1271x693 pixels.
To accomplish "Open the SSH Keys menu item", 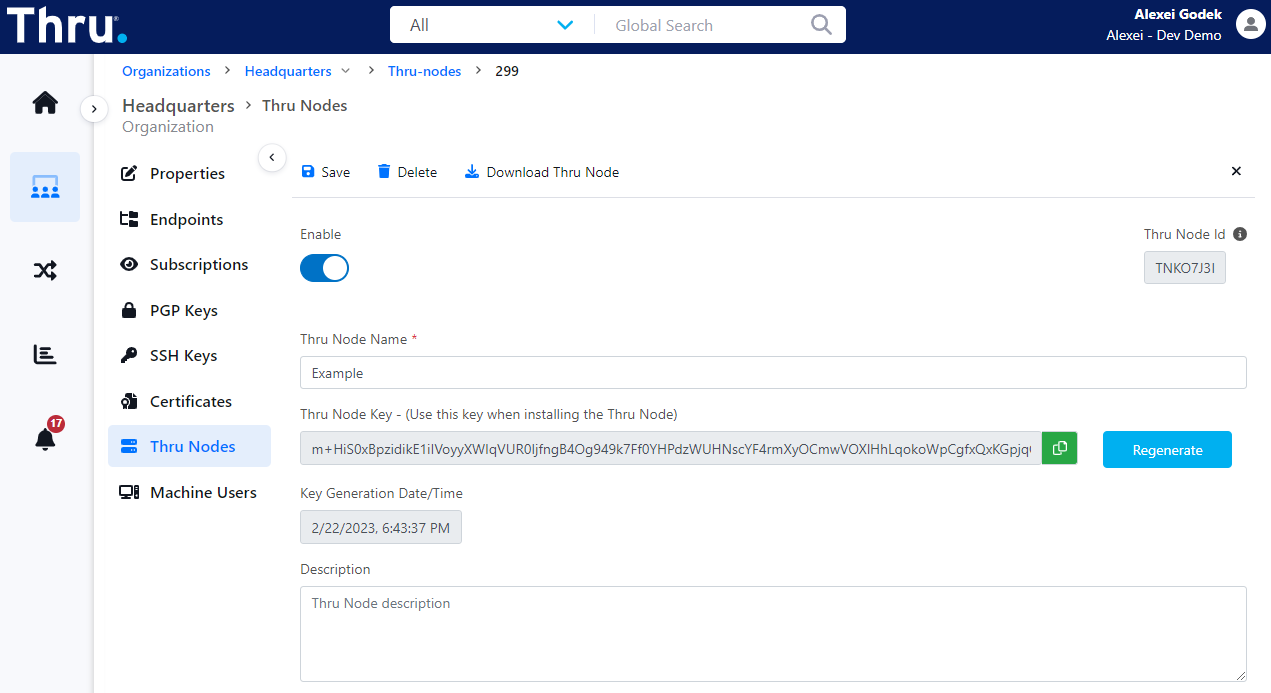I will pyautogui.click(x=189, y=356).
